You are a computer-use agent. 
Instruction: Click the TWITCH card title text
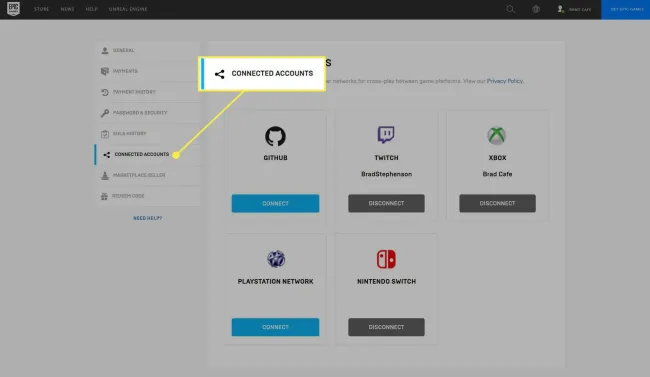[386, 158]
